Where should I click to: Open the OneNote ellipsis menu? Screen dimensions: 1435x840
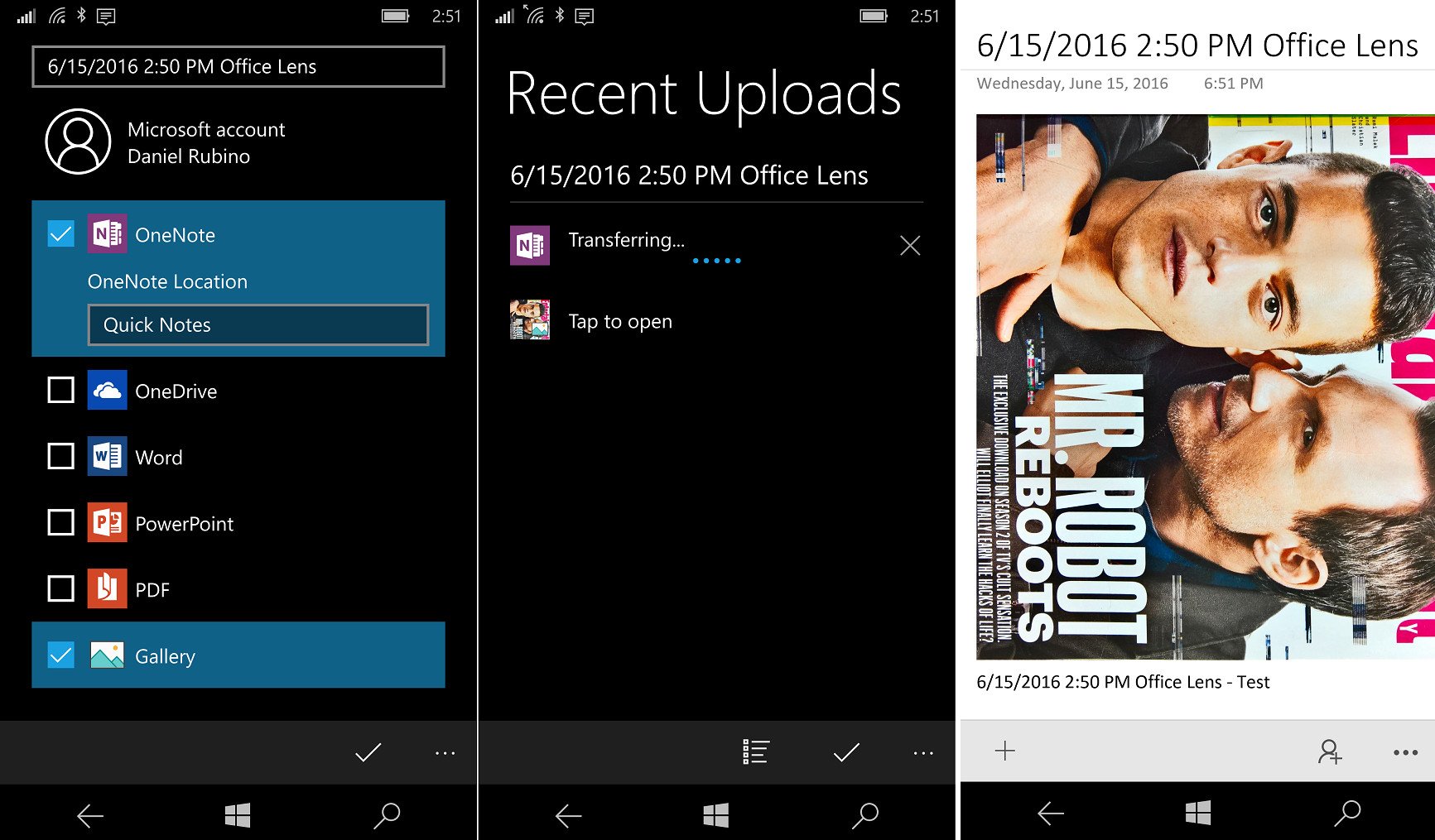click(1405, 752)
